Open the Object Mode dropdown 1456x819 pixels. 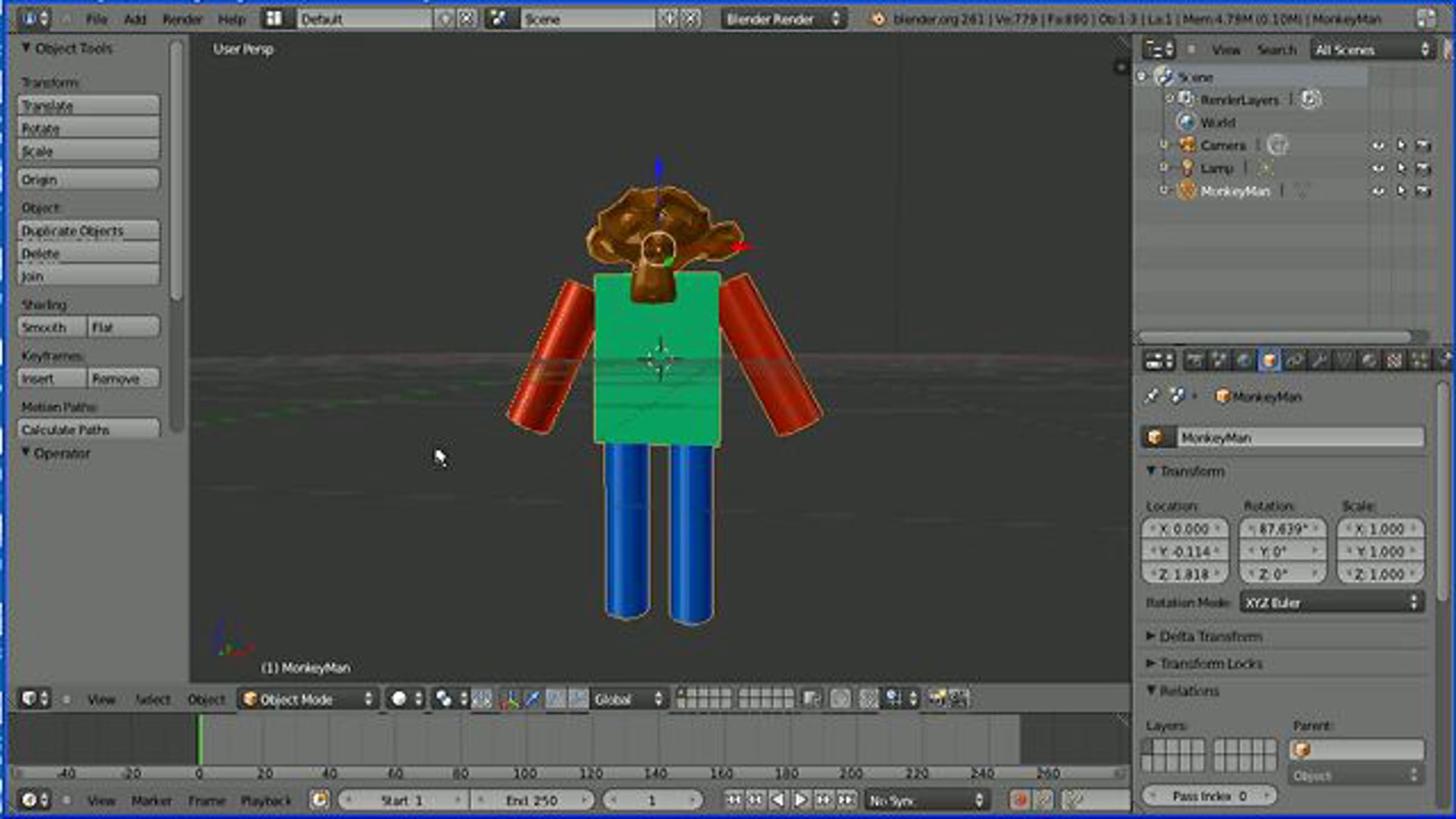pyautogui.click(x=308, y=699)
